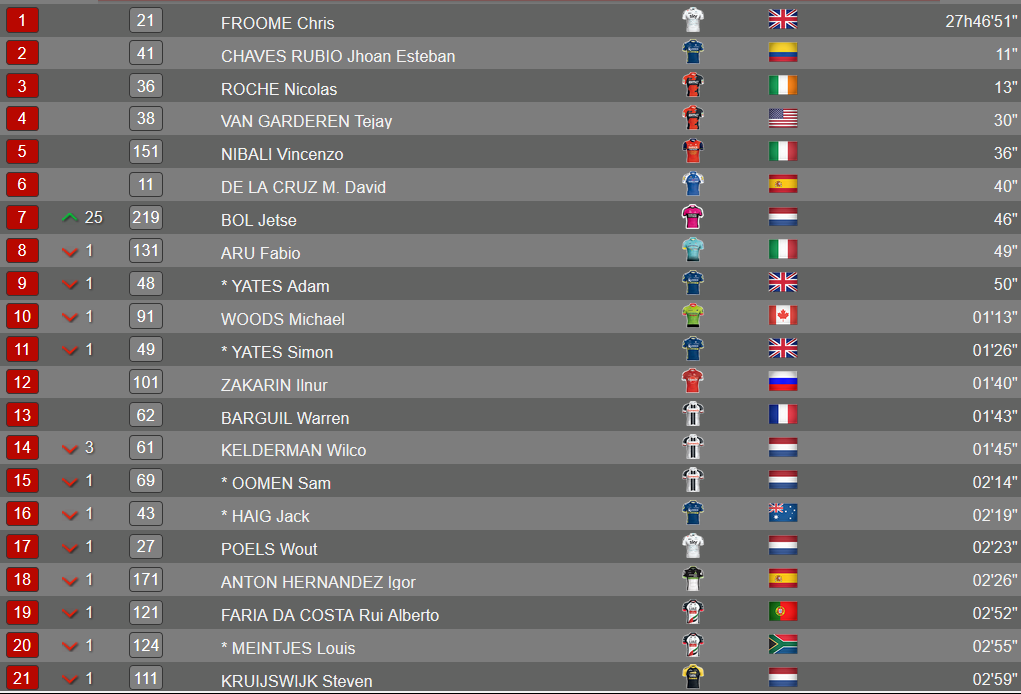Viewport: 1021px width, 694px height.
Task: Click Chris Froome's white team jersey icon
Action: coord(693,20)
